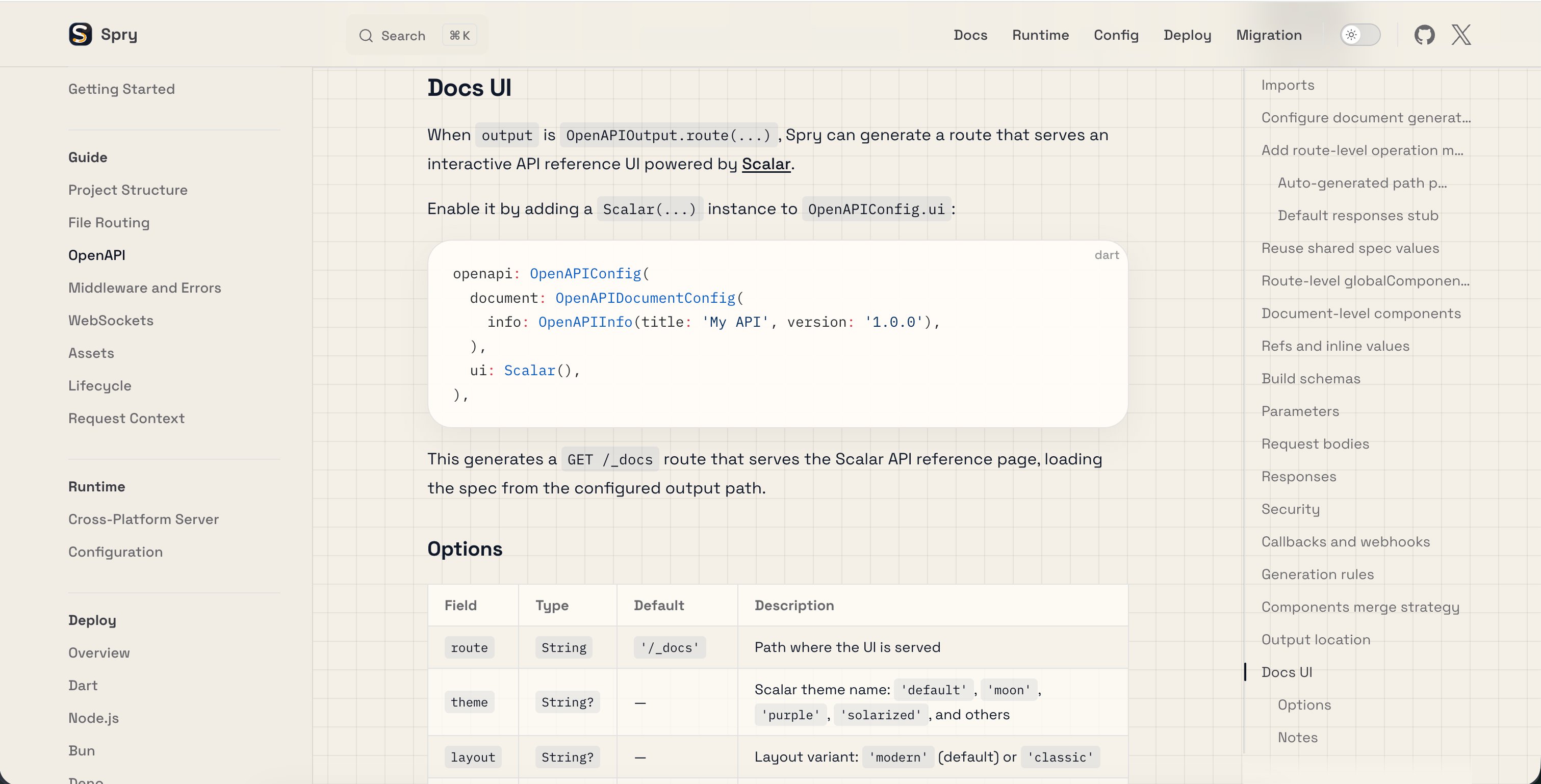Click the dart language label on code block

point(1106,255)
